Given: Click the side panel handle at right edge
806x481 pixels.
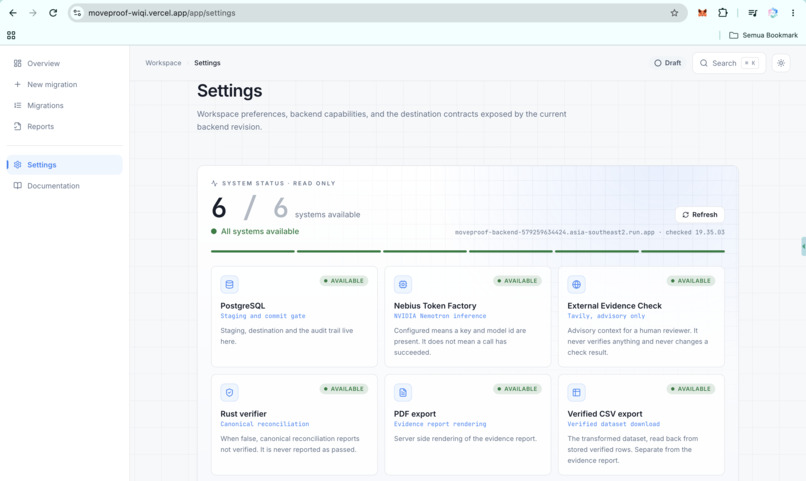Looking at the screenshot, I should (x=803, y=247).
